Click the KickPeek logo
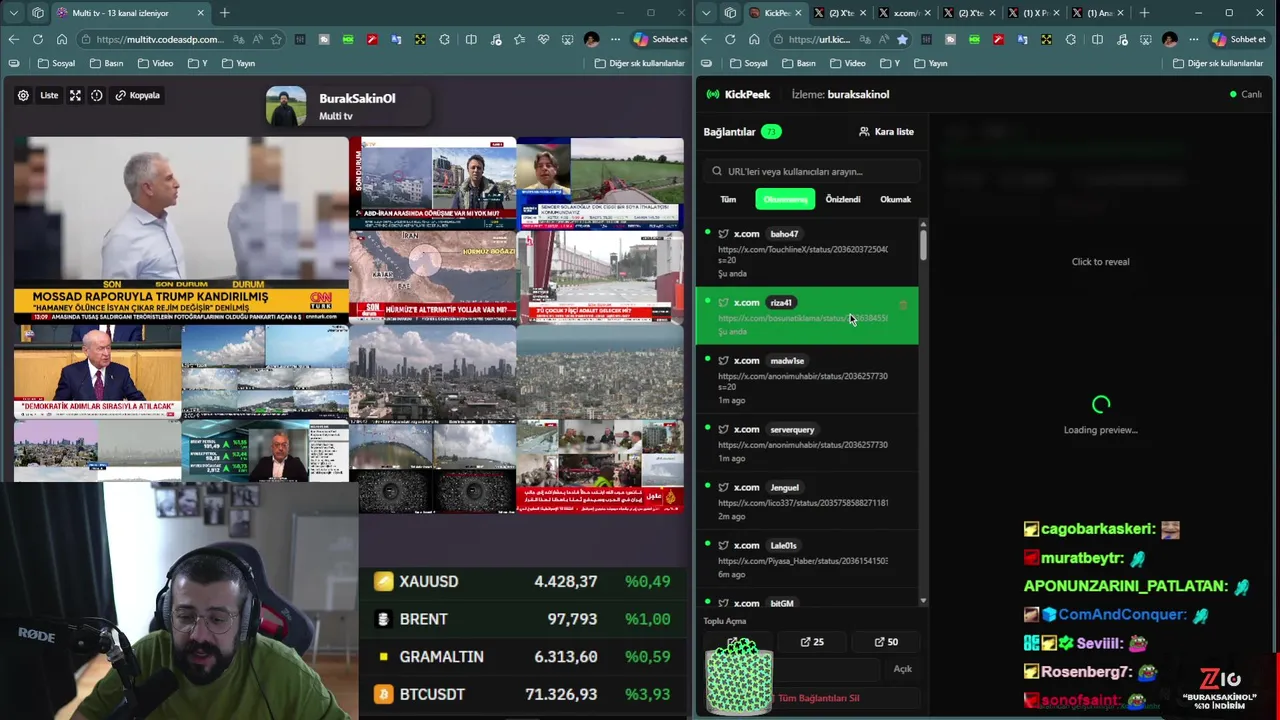 pyautogui.click(x=738, y=94)
